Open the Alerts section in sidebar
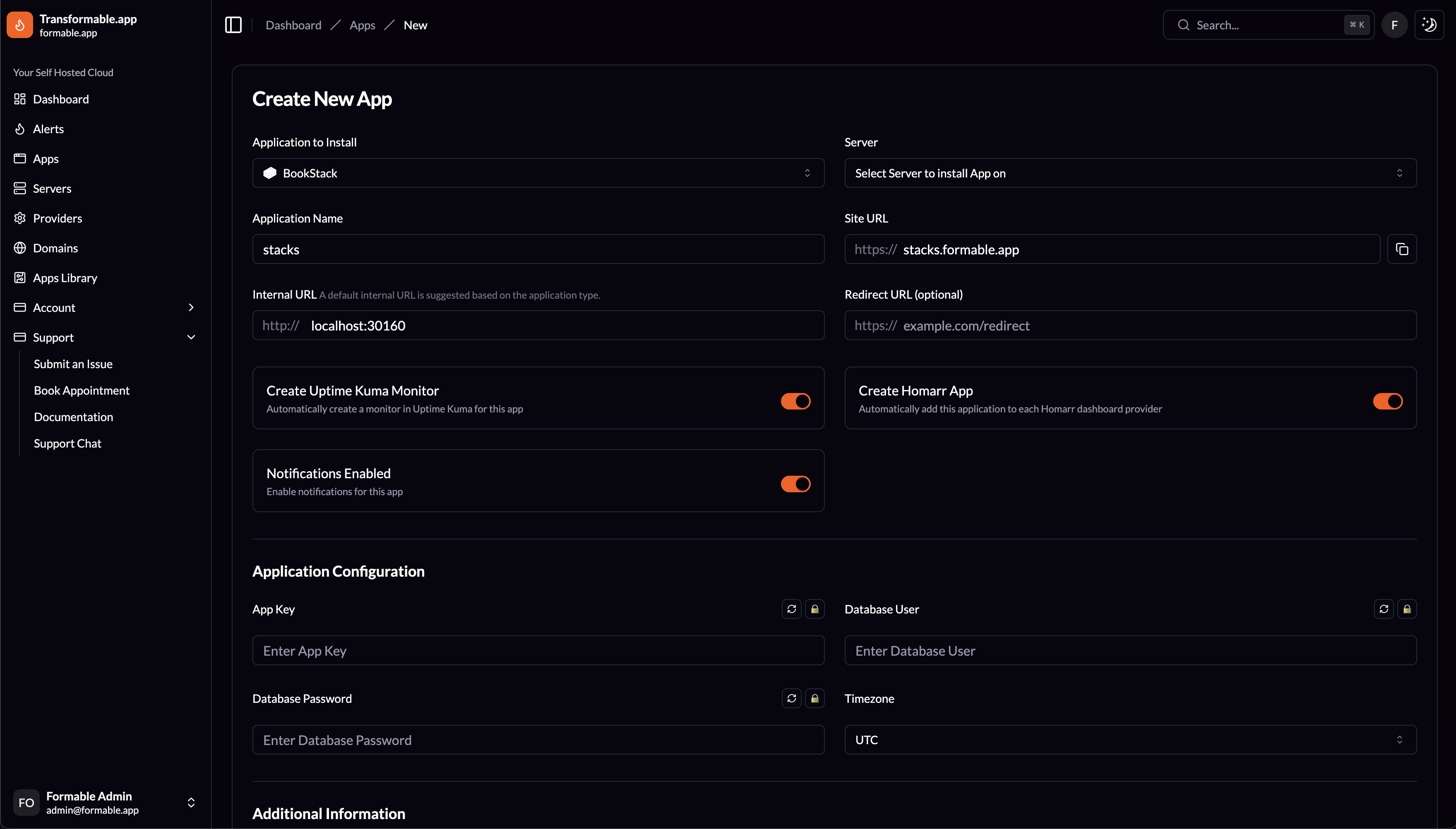1456x829 pixels. pyautogui.click(x=48, y=129)
